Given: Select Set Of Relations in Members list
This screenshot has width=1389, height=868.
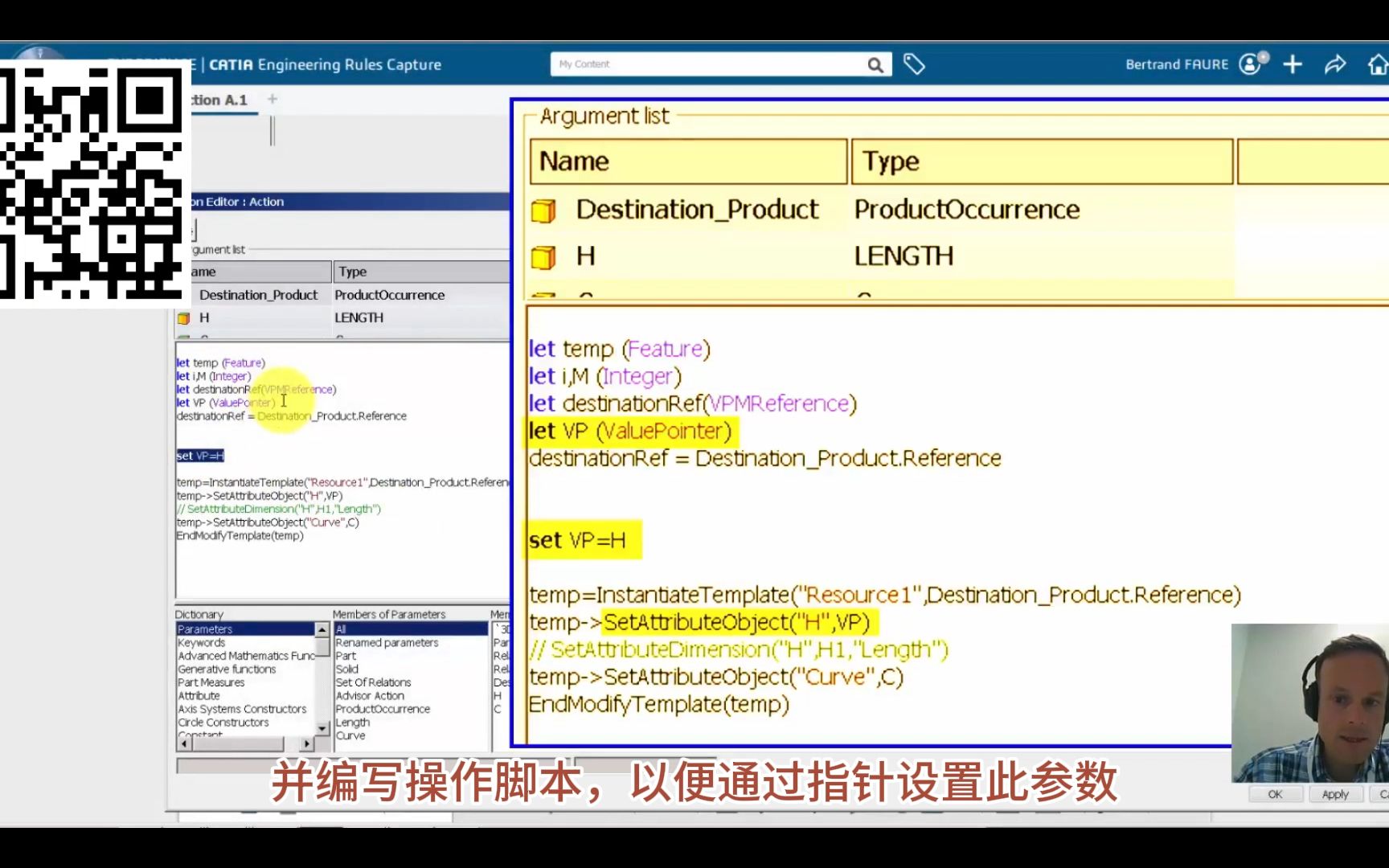Looking at the screenshot, I should 373,682.
